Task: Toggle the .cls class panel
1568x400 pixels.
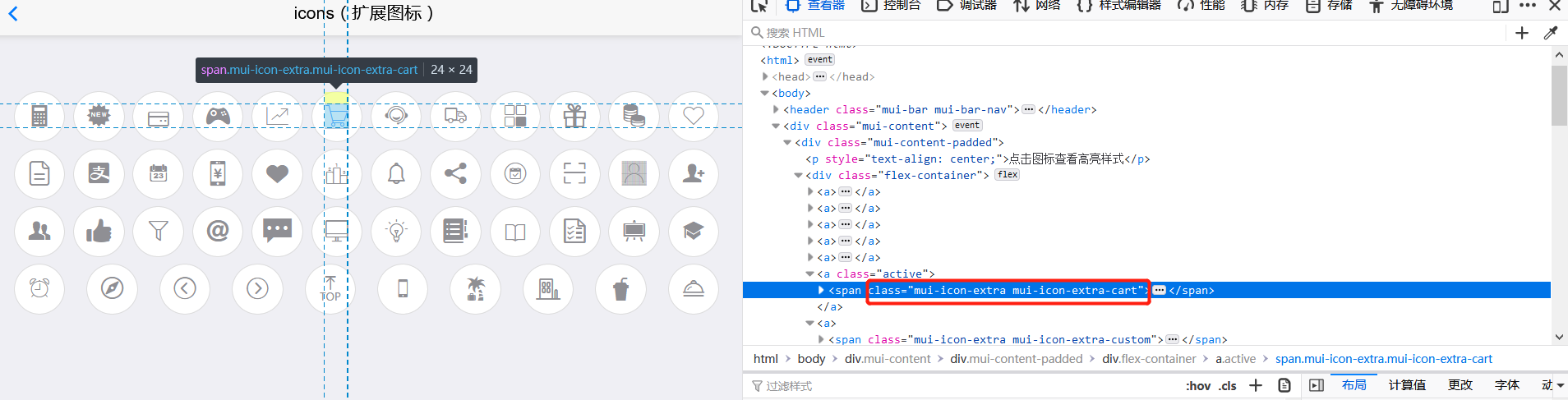Action: pos(1228,385)
